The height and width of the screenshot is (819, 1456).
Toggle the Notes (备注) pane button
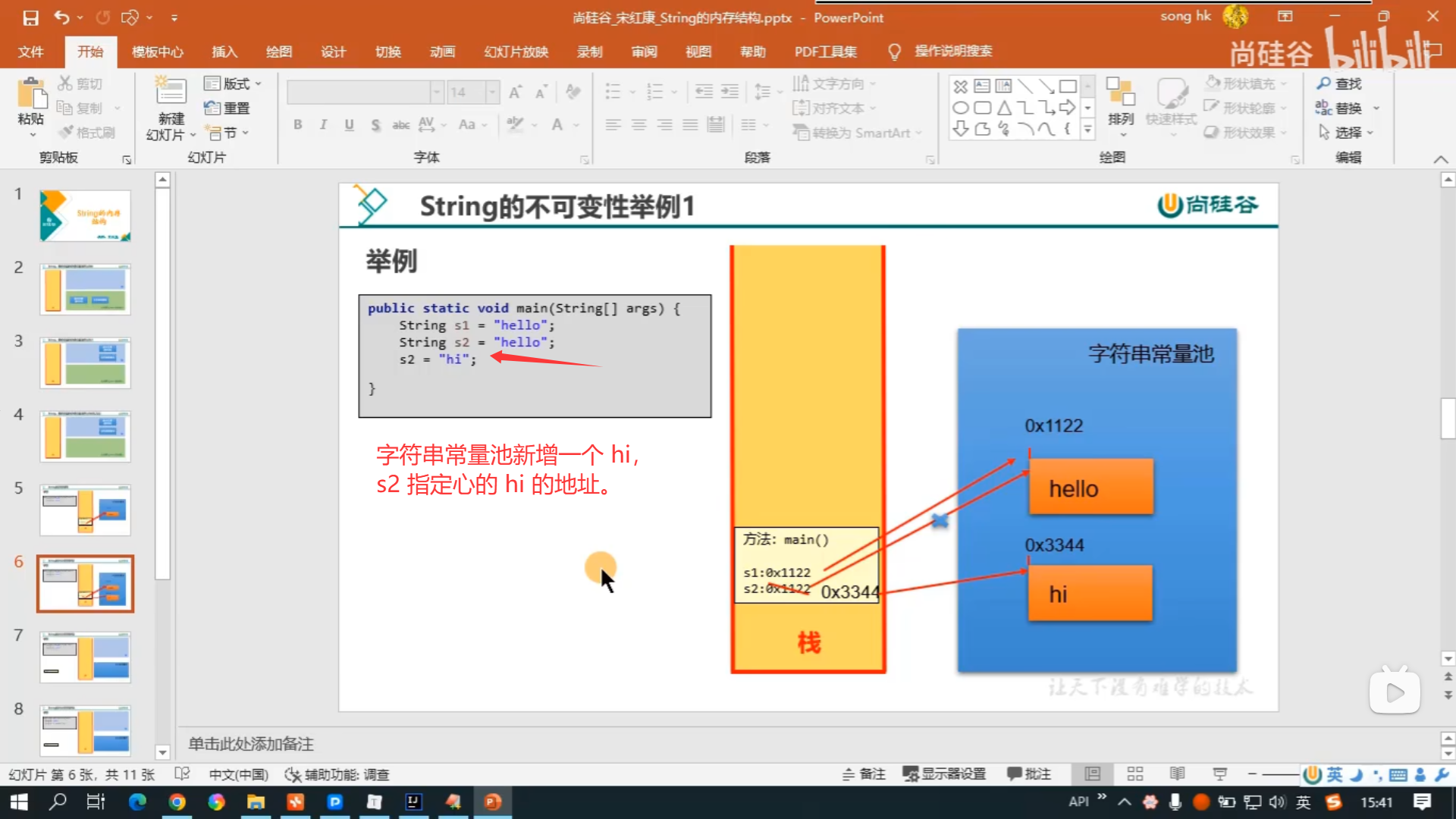click(x=864, y=774)
